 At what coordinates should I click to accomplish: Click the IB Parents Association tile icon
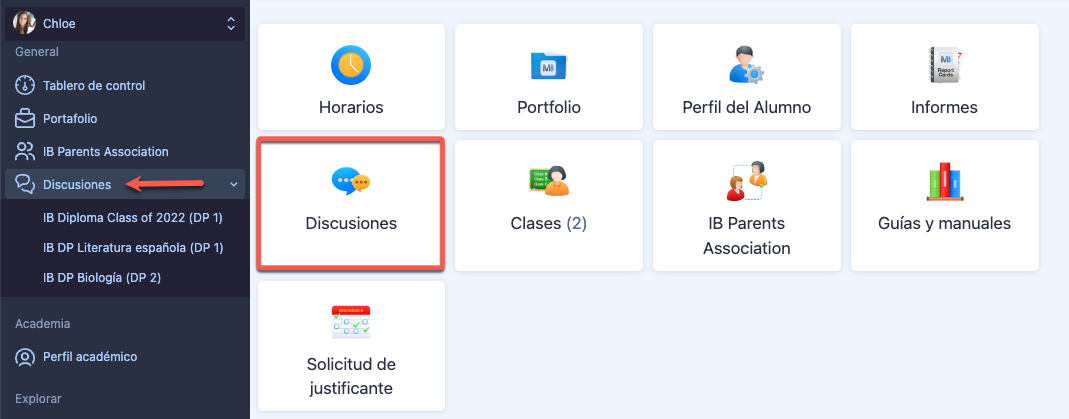pos(746,180)
